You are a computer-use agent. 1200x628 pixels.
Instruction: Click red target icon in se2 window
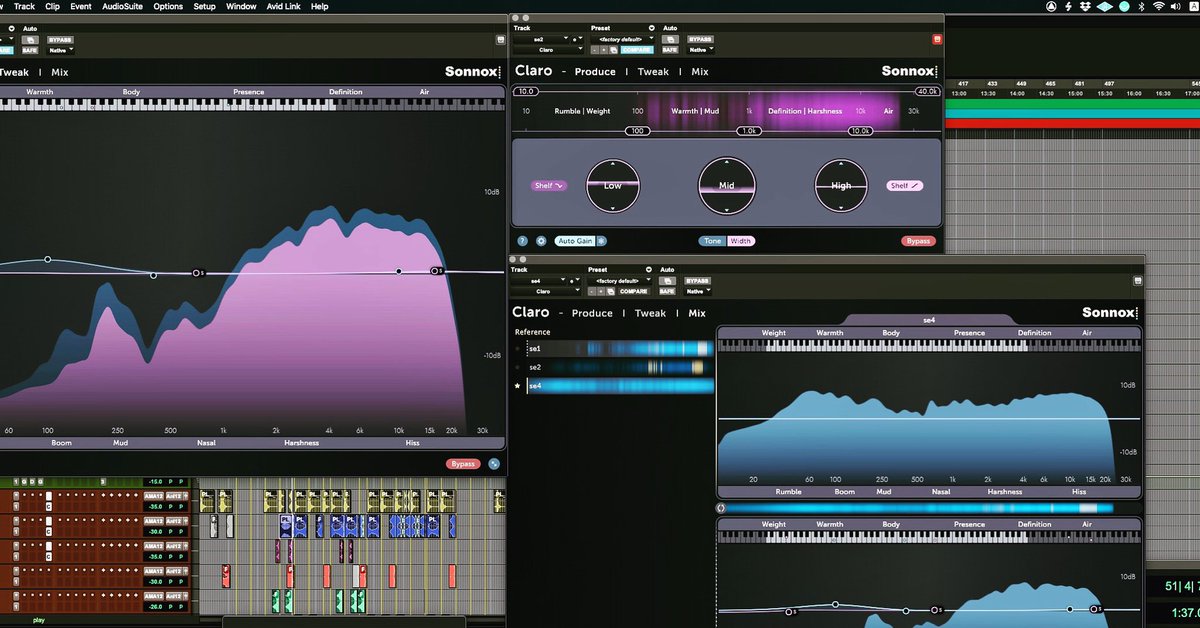click(x=937, y=39)
